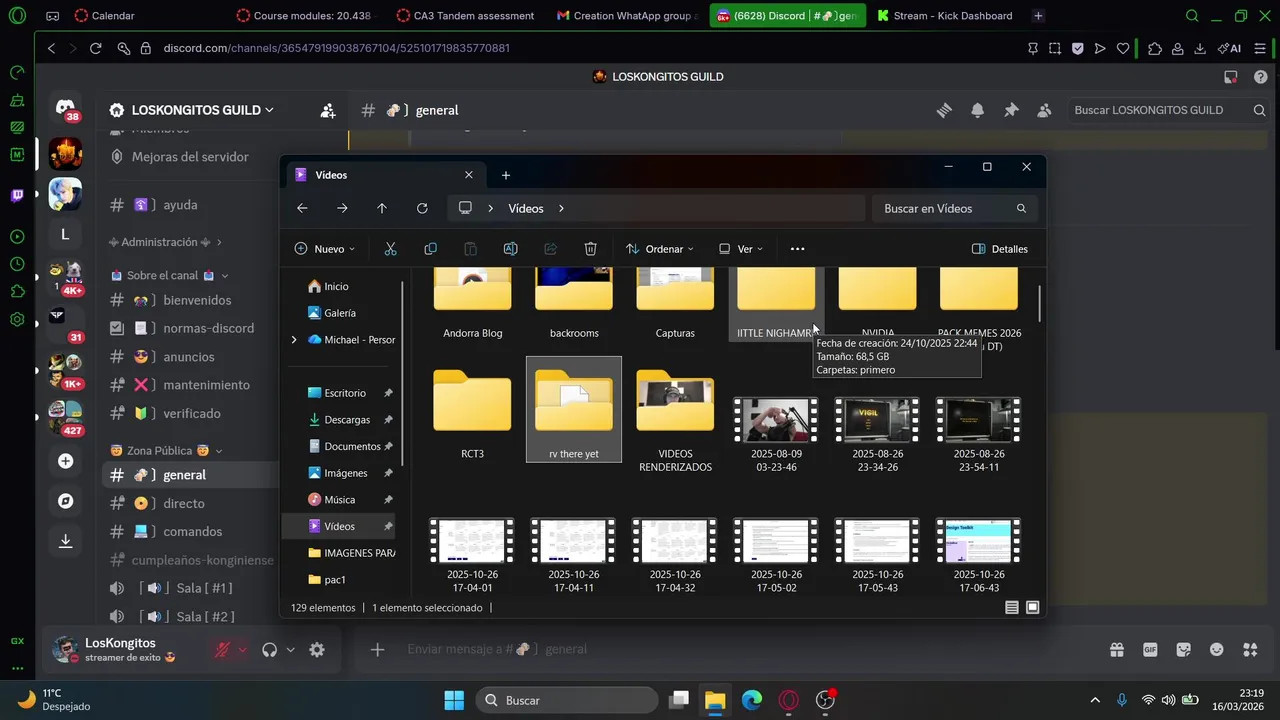Screen dimensions: 1280x720
Task: Open the gift icon in Discord message bar
Action: coord(1116,650)
